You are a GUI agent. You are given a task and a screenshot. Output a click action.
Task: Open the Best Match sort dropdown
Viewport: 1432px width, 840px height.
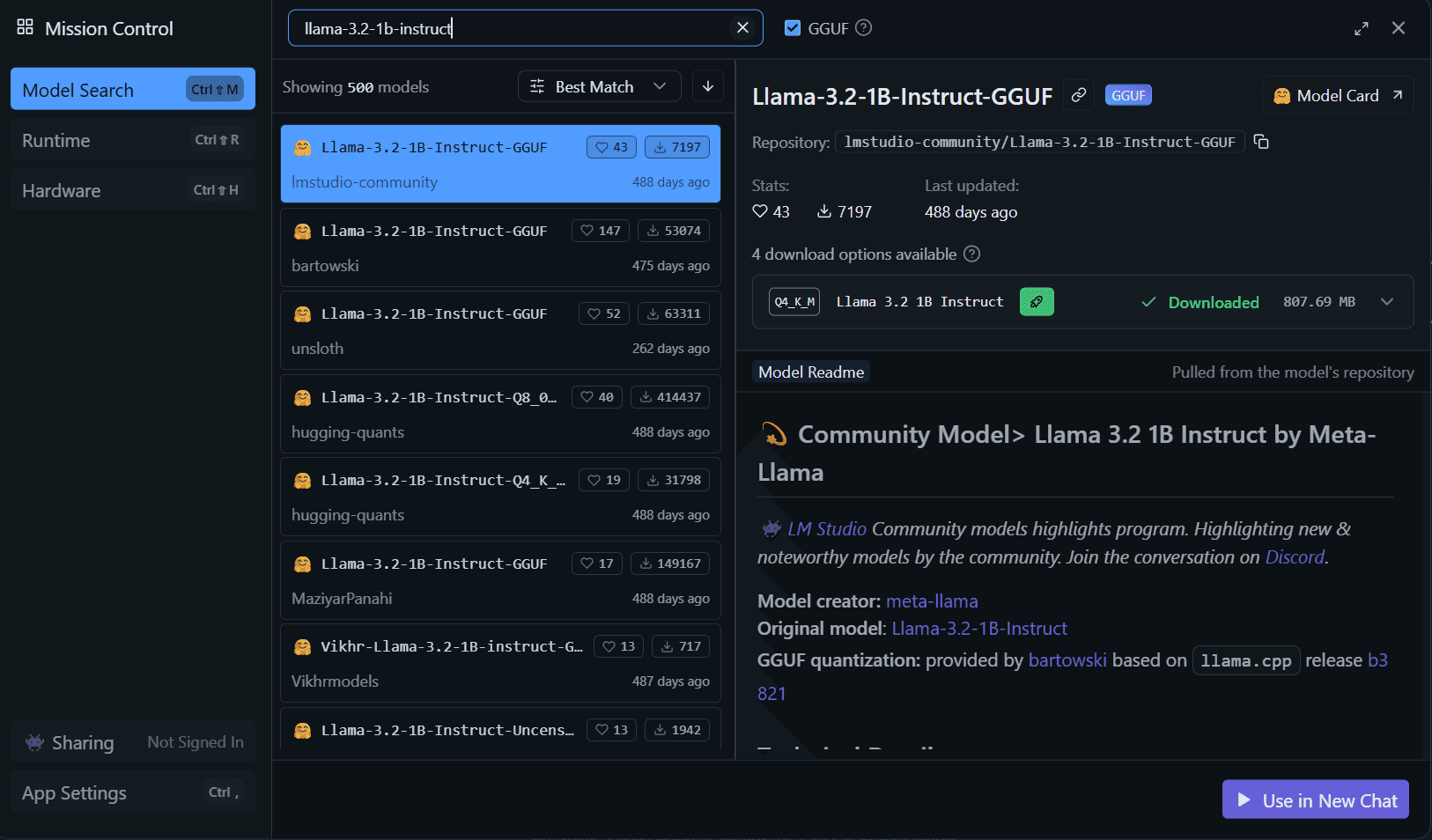[x=599, y=86]
